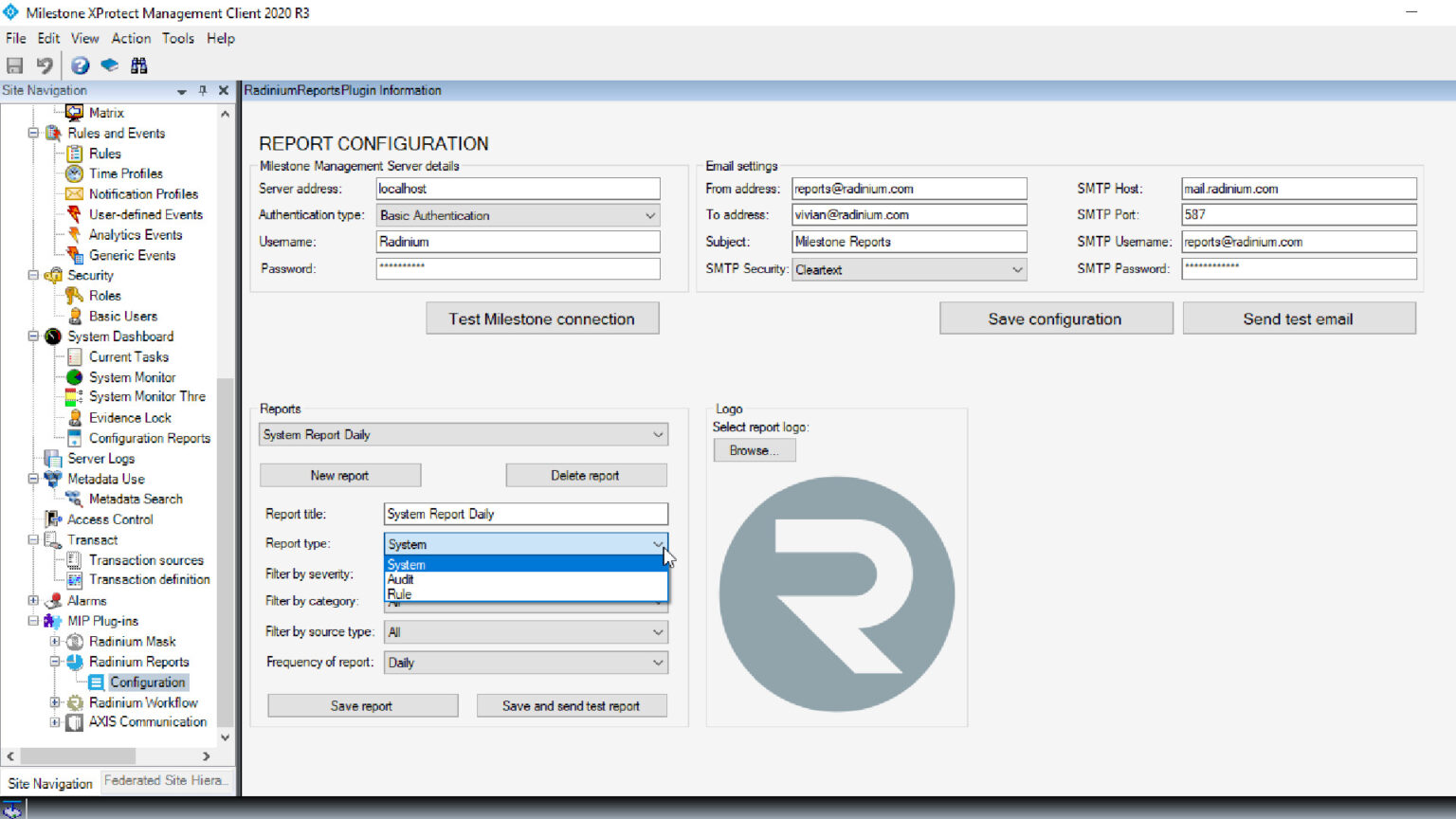Viewport: 1456px width, 819px height.
Task: Collapse the System Dashboard tree node
Action: (x=33, y=337)
